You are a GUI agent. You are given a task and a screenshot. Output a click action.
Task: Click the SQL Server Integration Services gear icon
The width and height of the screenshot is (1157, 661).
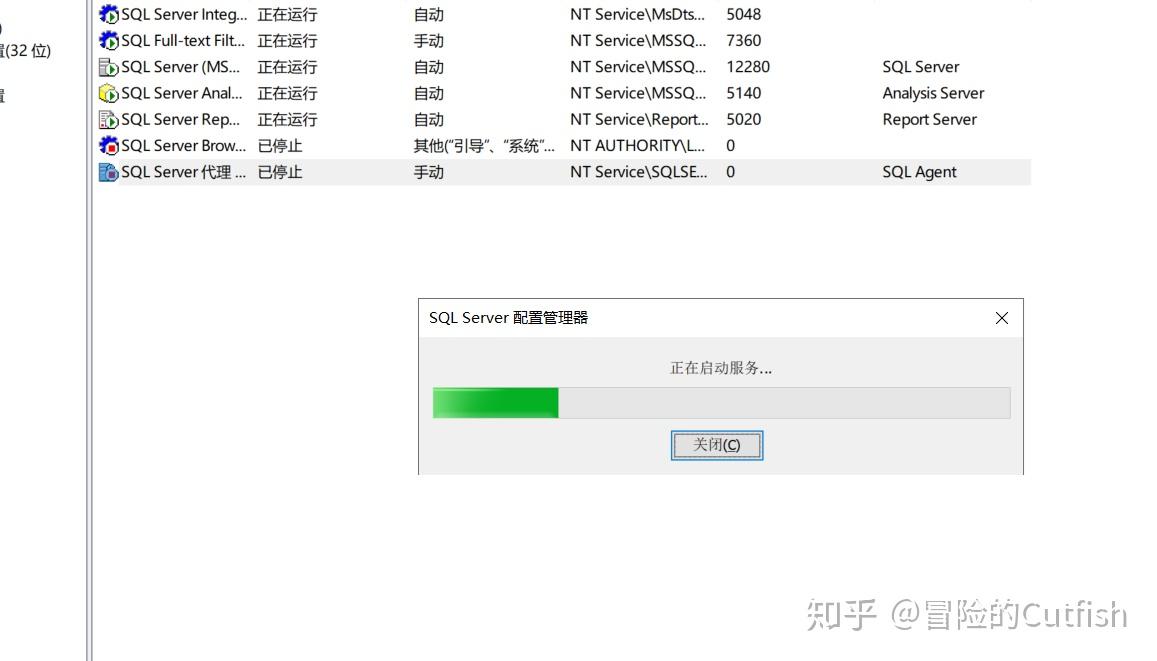point(108,14)
